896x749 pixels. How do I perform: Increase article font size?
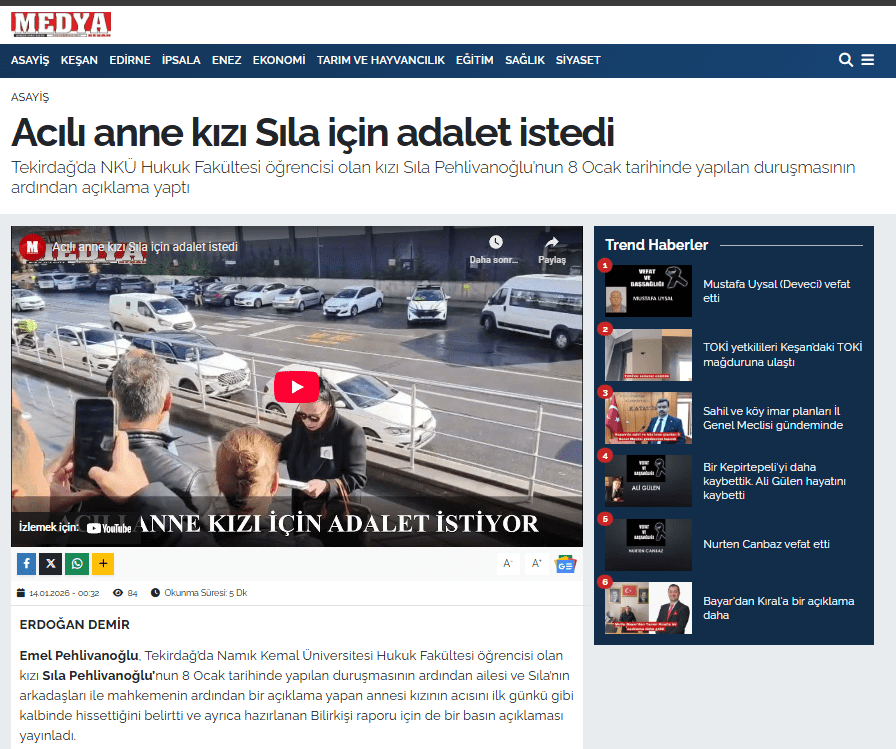pyautogui.click(x=537, y=564)
